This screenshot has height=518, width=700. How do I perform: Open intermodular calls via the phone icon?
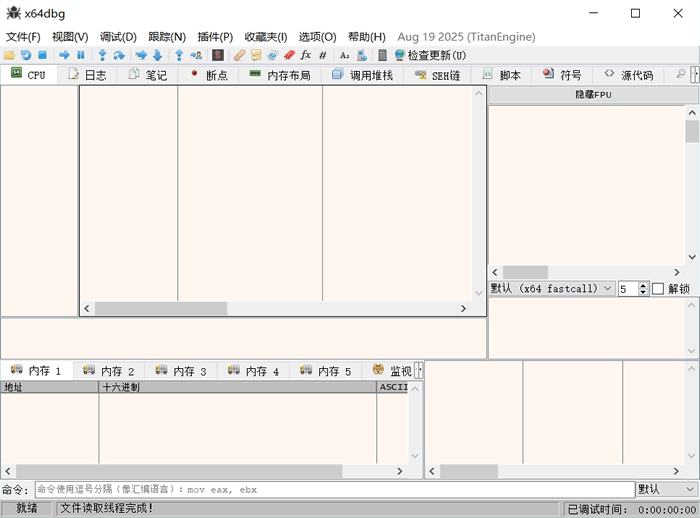[x=362, y=55]
